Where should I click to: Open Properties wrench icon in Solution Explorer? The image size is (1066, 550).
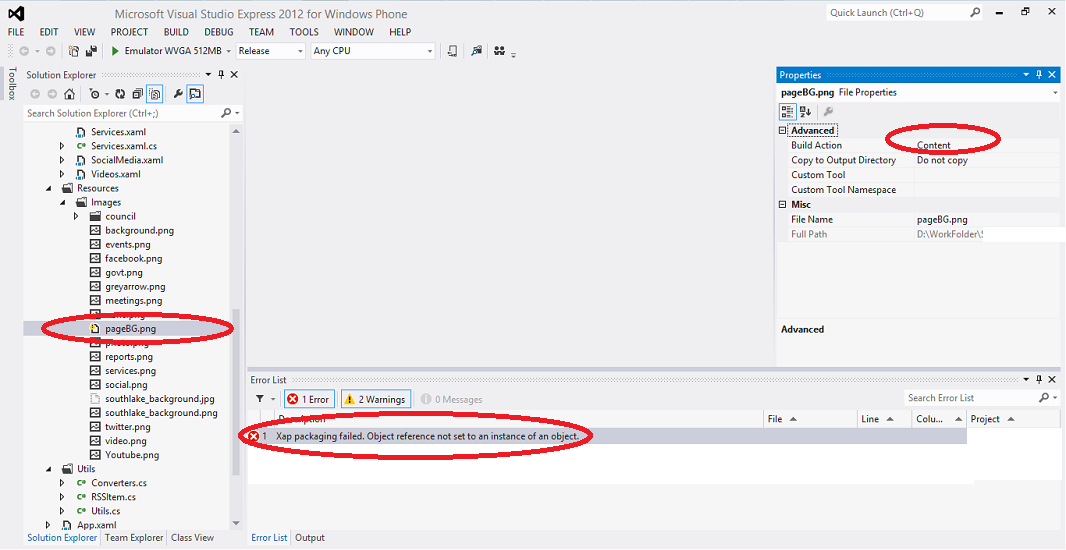(178, 94)
